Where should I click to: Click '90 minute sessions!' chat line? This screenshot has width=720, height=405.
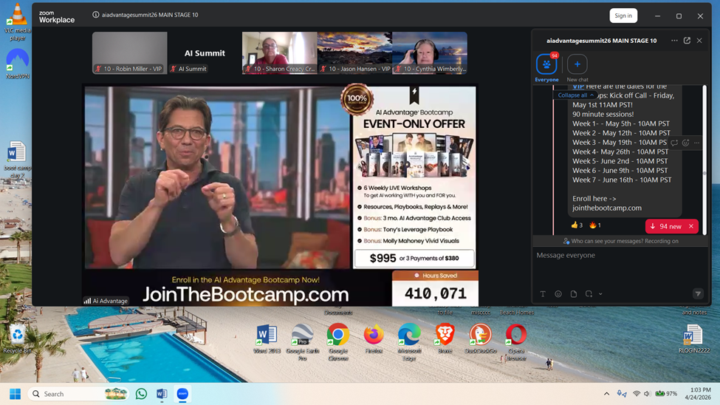tap(603, 114)
